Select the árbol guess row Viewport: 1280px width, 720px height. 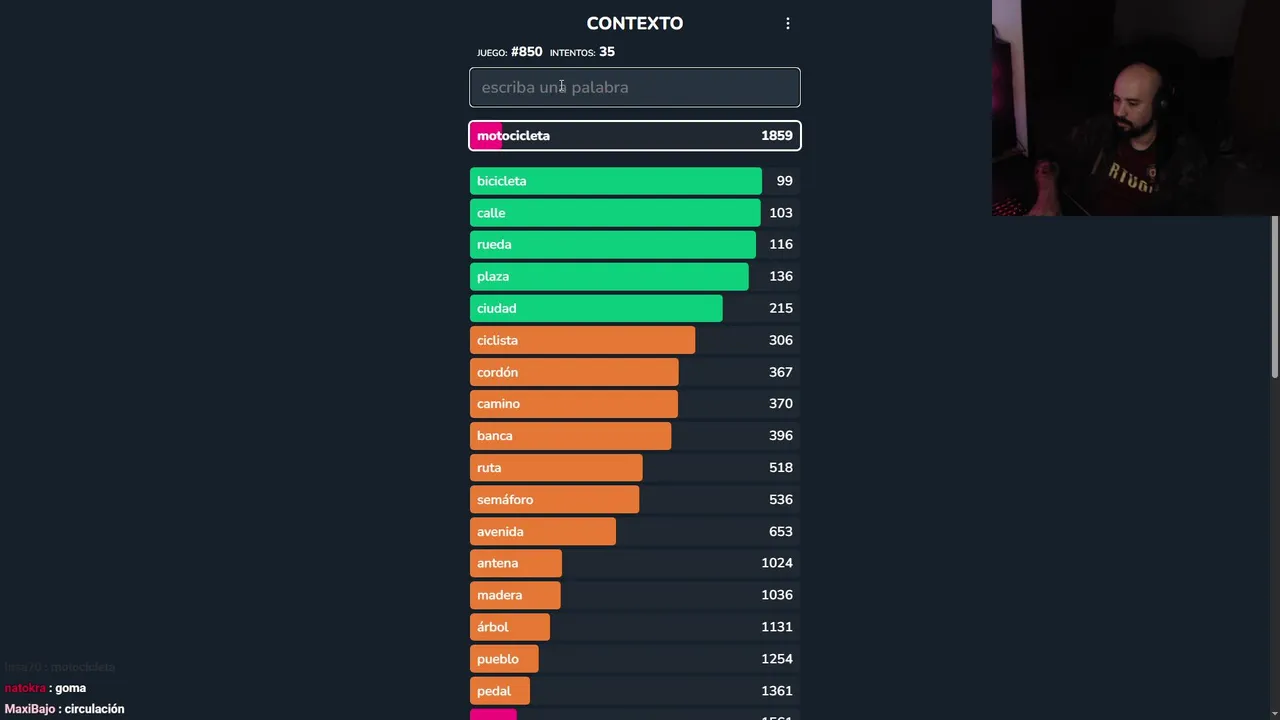[x=634, y=627]
